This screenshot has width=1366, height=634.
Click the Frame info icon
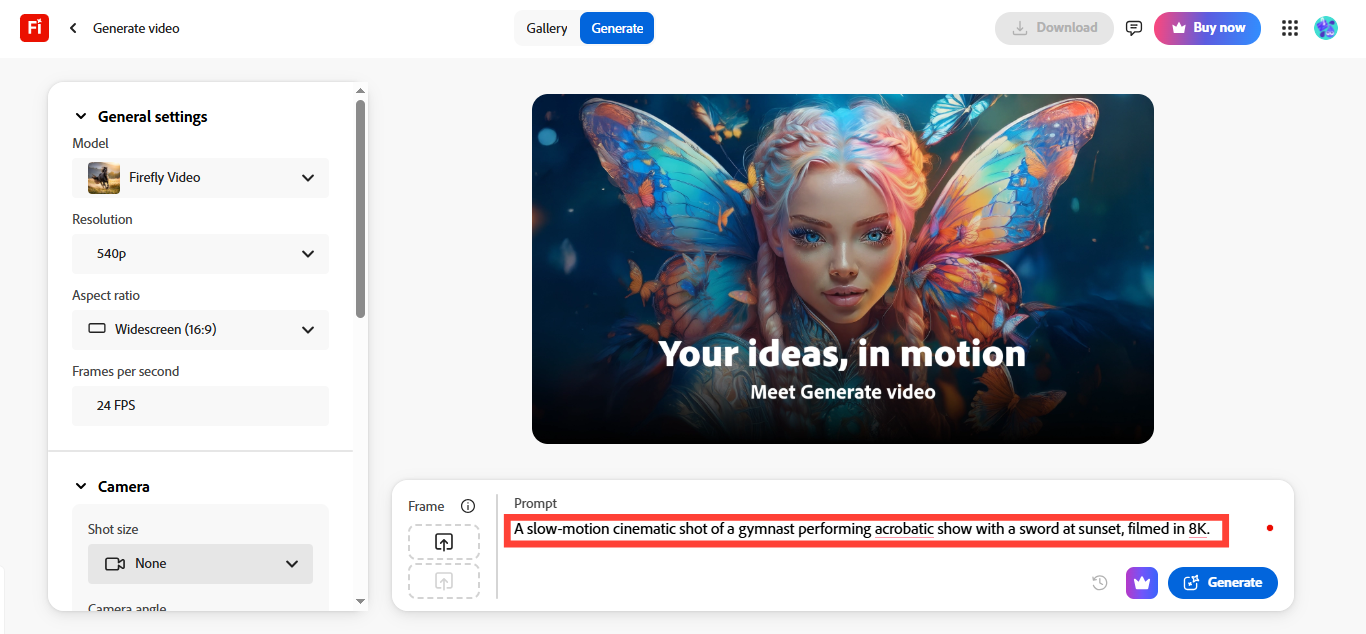(x=468, y=505)
